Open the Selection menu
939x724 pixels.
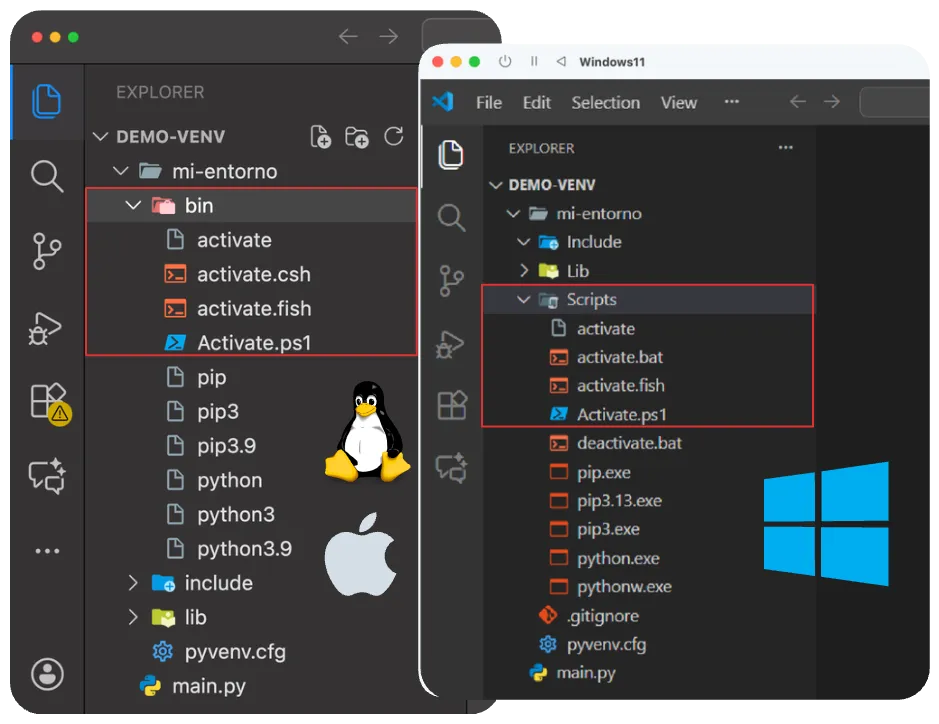pyautogui.click(x=605, y=103)
